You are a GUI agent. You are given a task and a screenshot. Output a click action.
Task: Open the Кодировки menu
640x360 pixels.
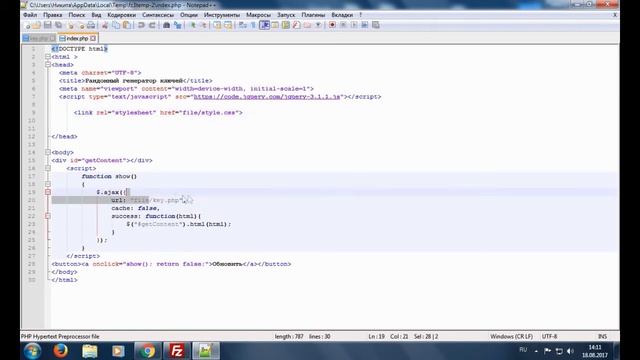point(122,15)
